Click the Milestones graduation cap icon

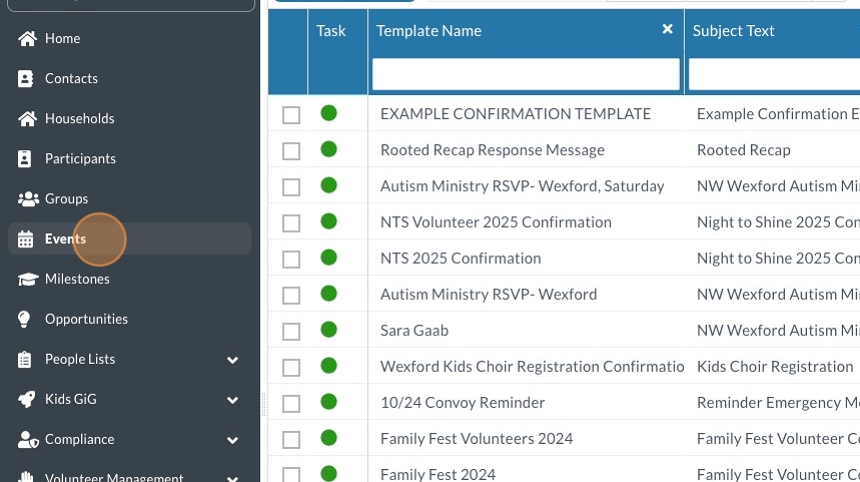tap(27, 279)
